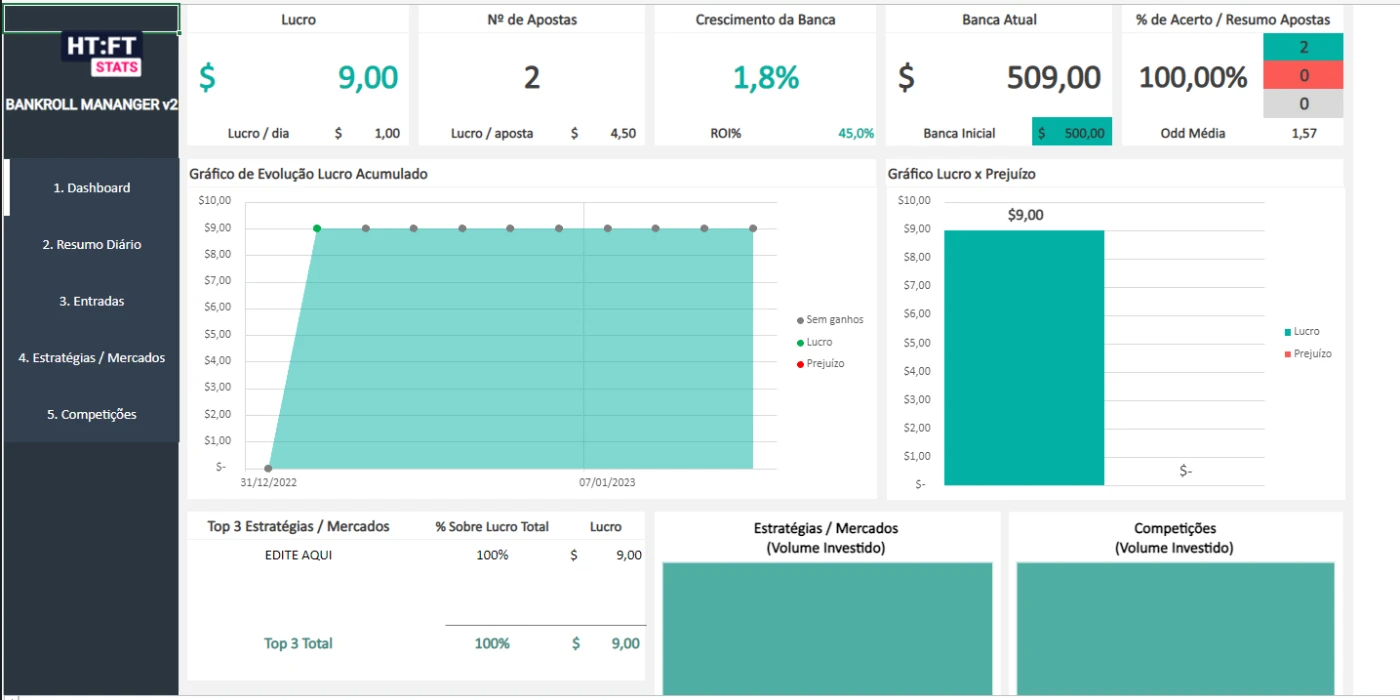The image size is (1400, 700).
Task: Click the green Lucro data point on line chart
Action: pos(317,228)
